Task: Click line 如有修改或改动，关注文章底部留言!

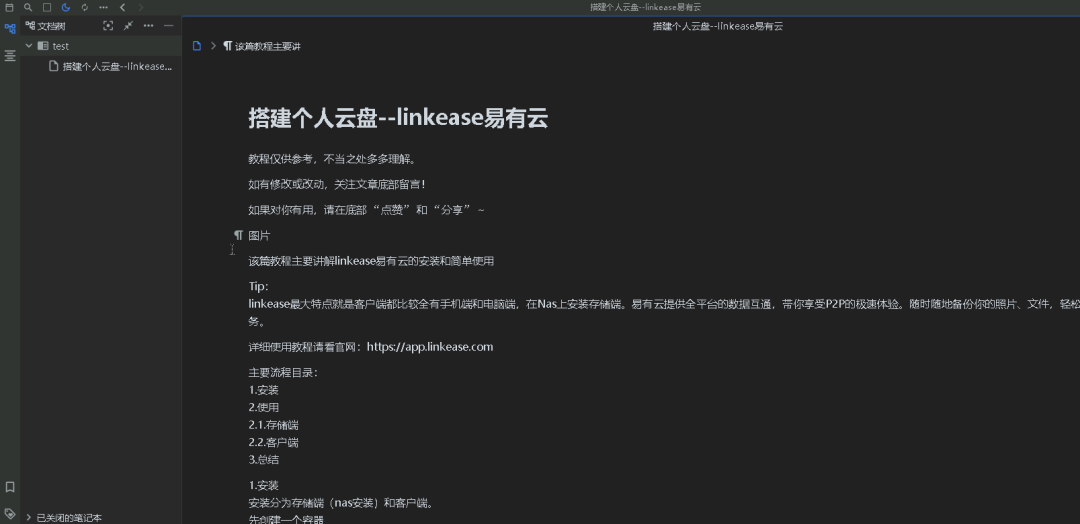Action: (337, 185)
